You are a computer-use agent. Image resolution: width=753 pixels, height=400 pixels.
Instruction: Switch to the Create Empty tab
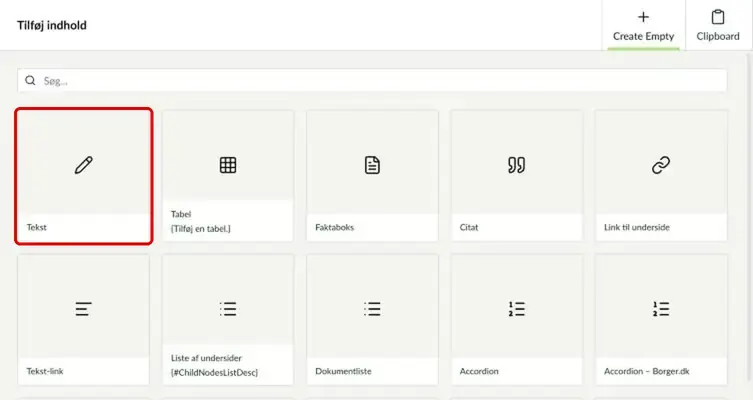pyautogui.click(x=644, y=25)
